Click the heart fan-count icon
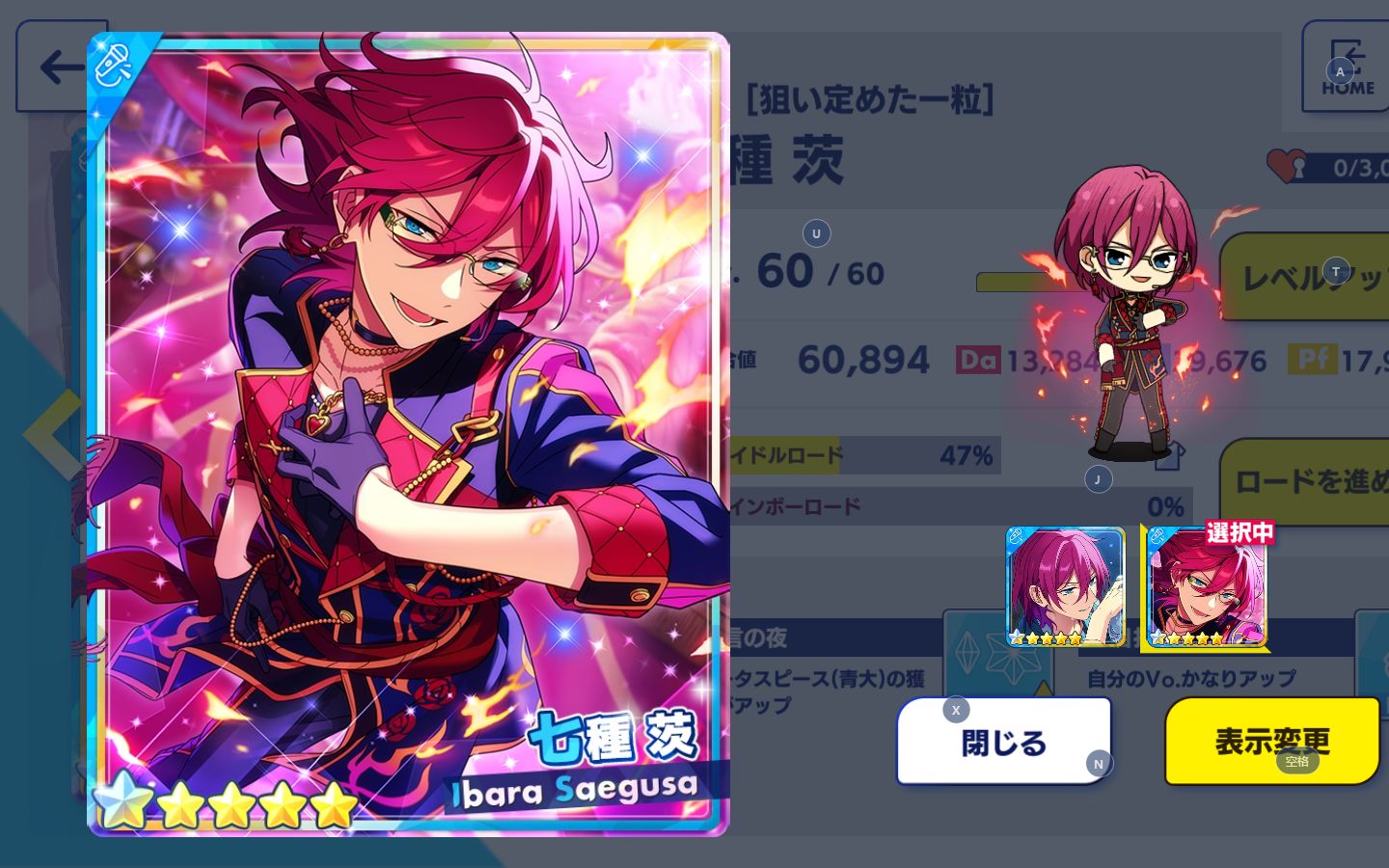Viewport: 1389px width, 868px height. point(1288,166)
